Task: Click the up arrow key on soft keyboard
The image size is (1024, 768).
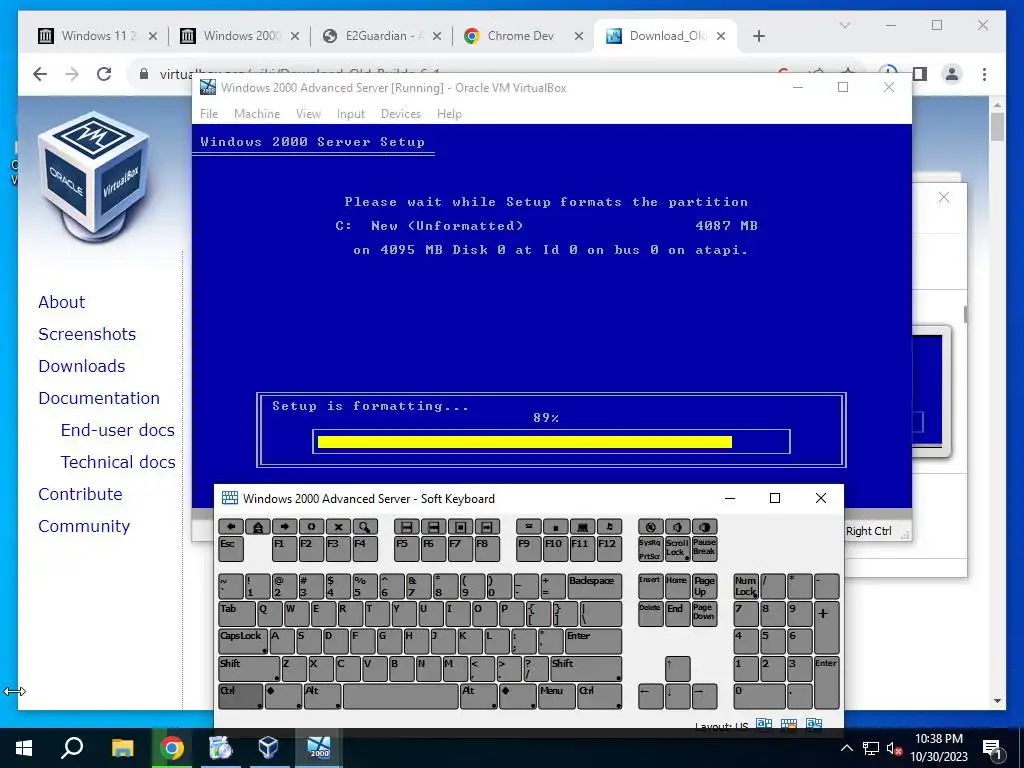Action: click(x=677, y=669)
